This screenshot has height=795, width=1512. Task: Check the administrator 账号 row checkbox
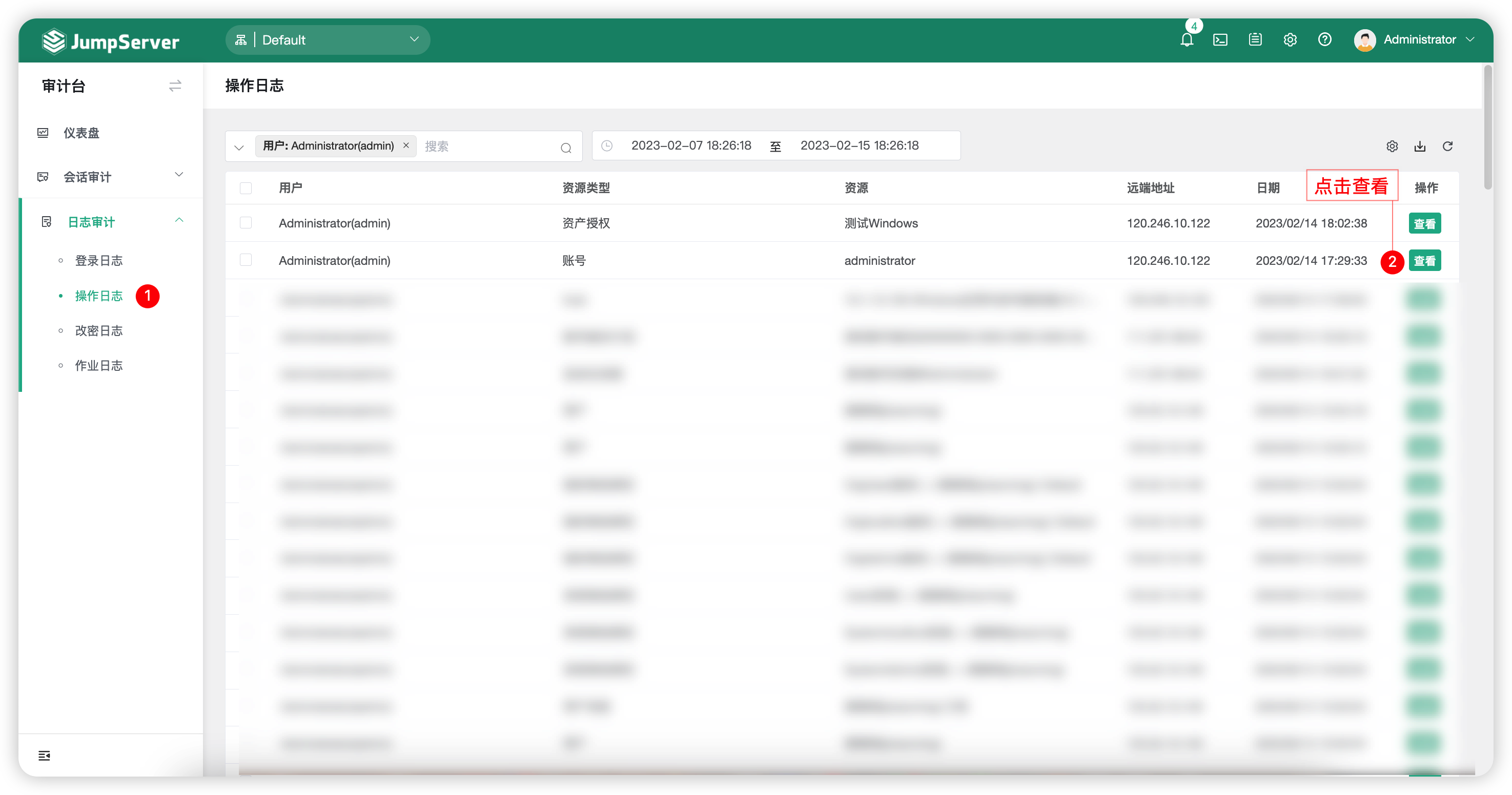click(246, 260)
